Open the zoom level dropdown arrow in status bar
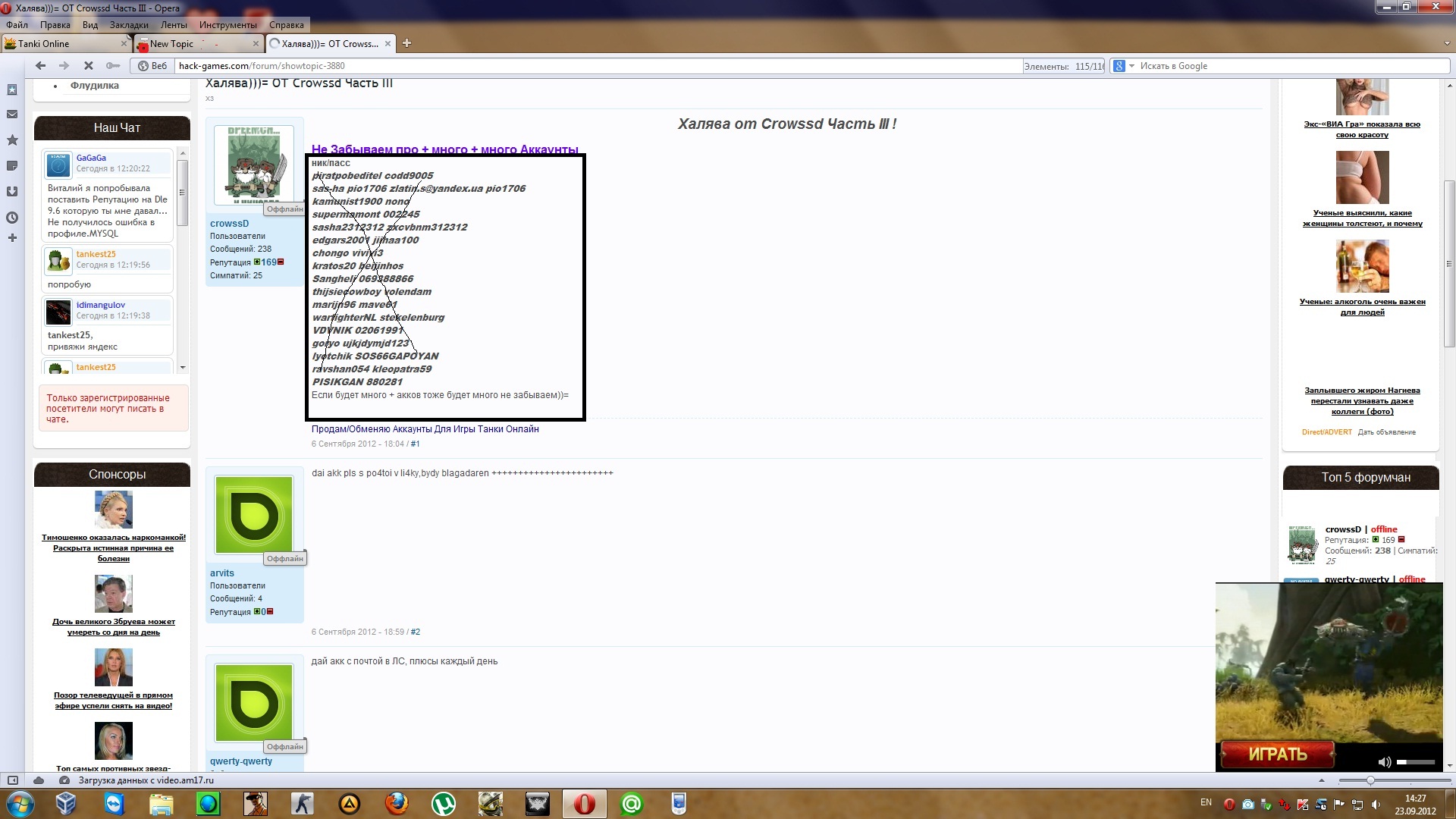The width and height of the screenshot is (1456, 819). tap(1322, 780)
